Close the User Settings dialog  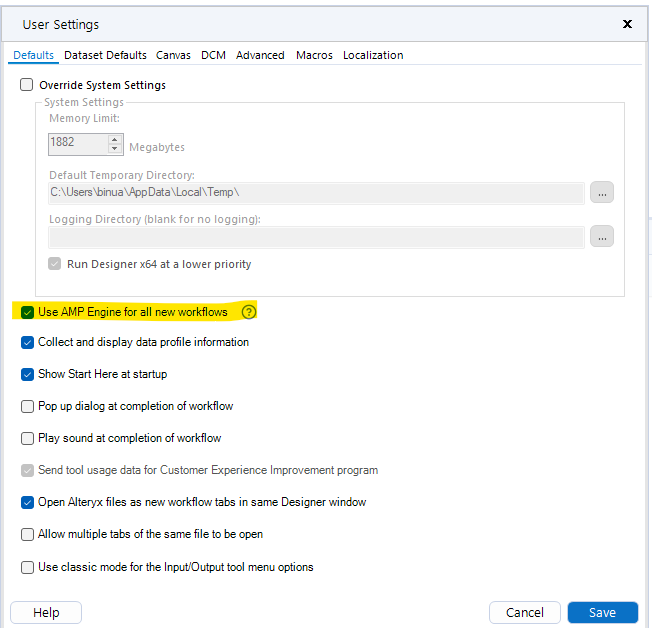(x=627, y=24)
